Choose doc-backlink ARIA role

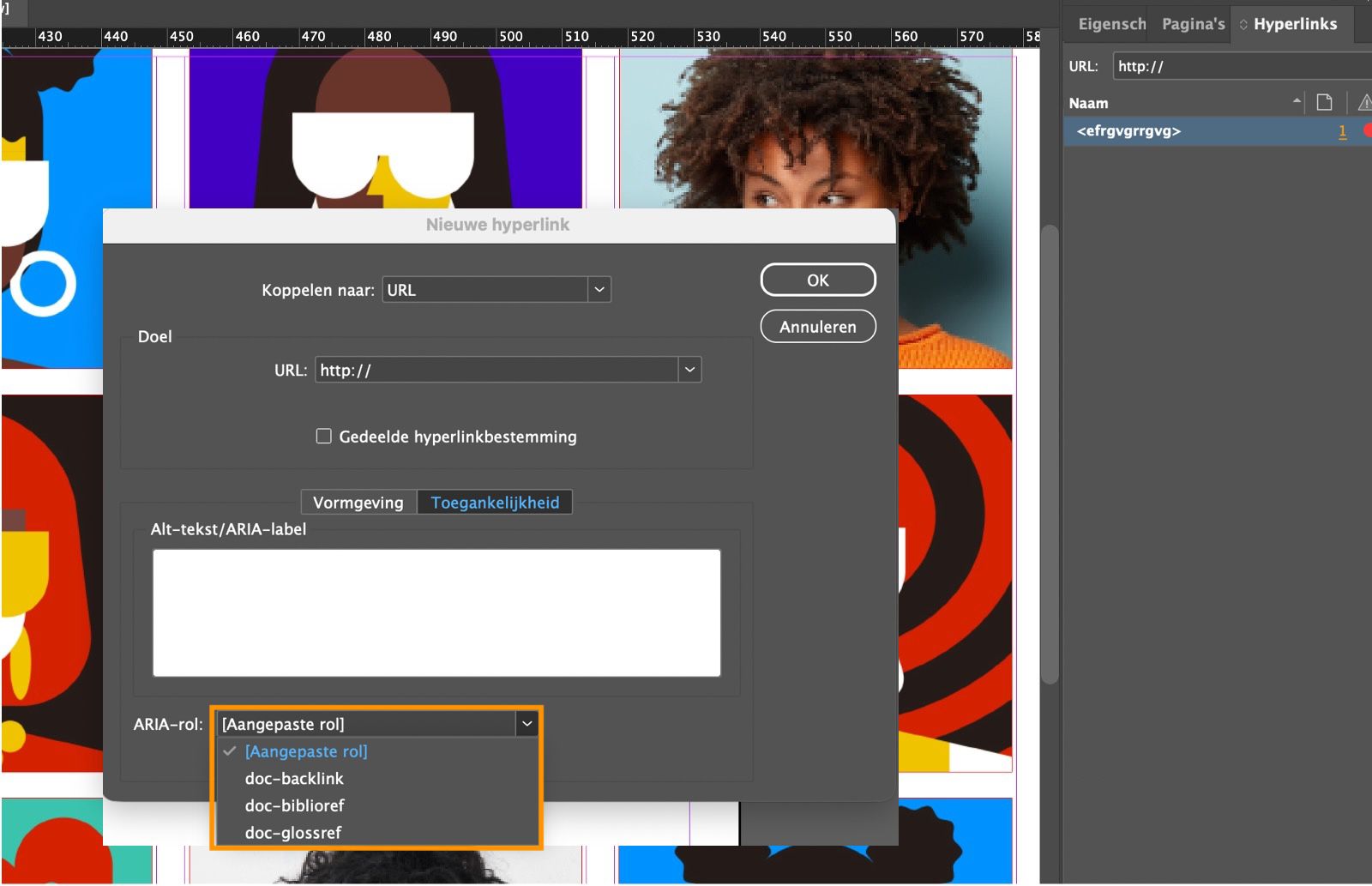point(294,779)
